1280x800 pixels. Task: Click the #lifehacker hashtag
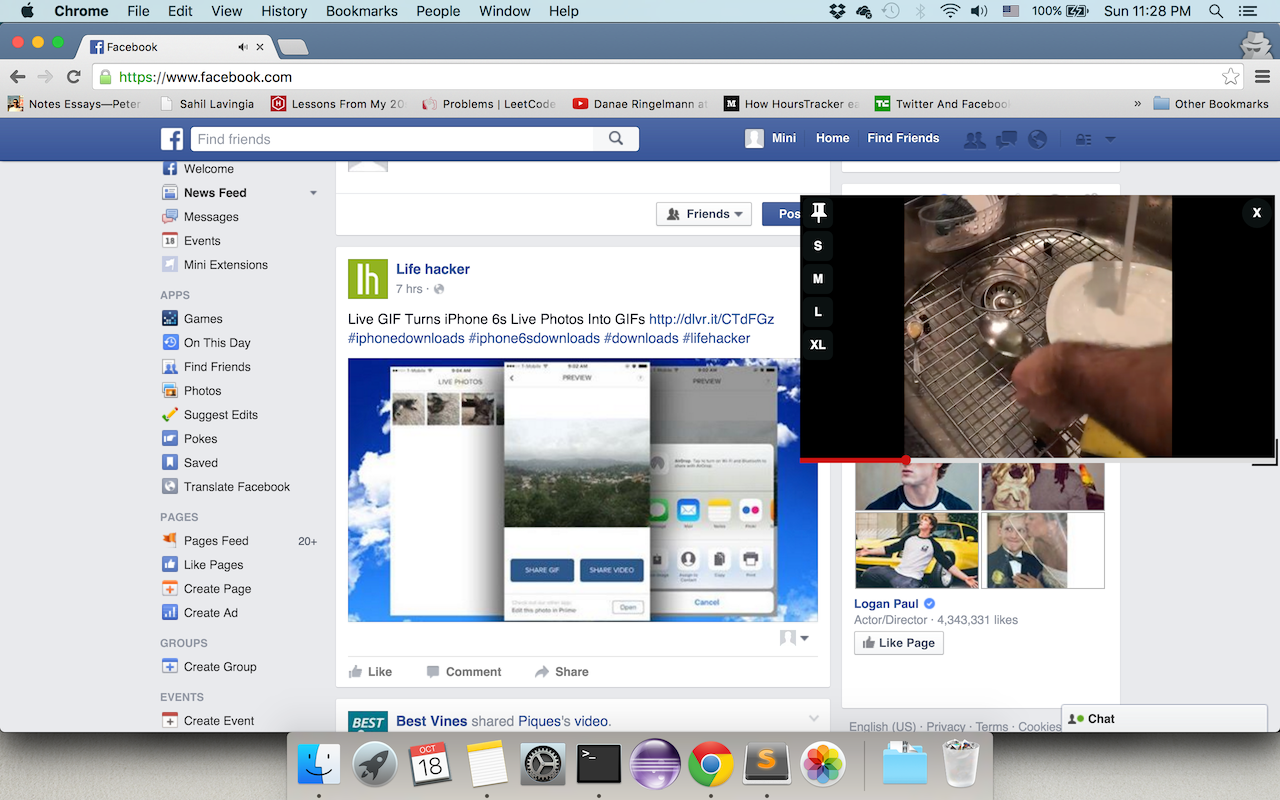[x=716, y=338]
